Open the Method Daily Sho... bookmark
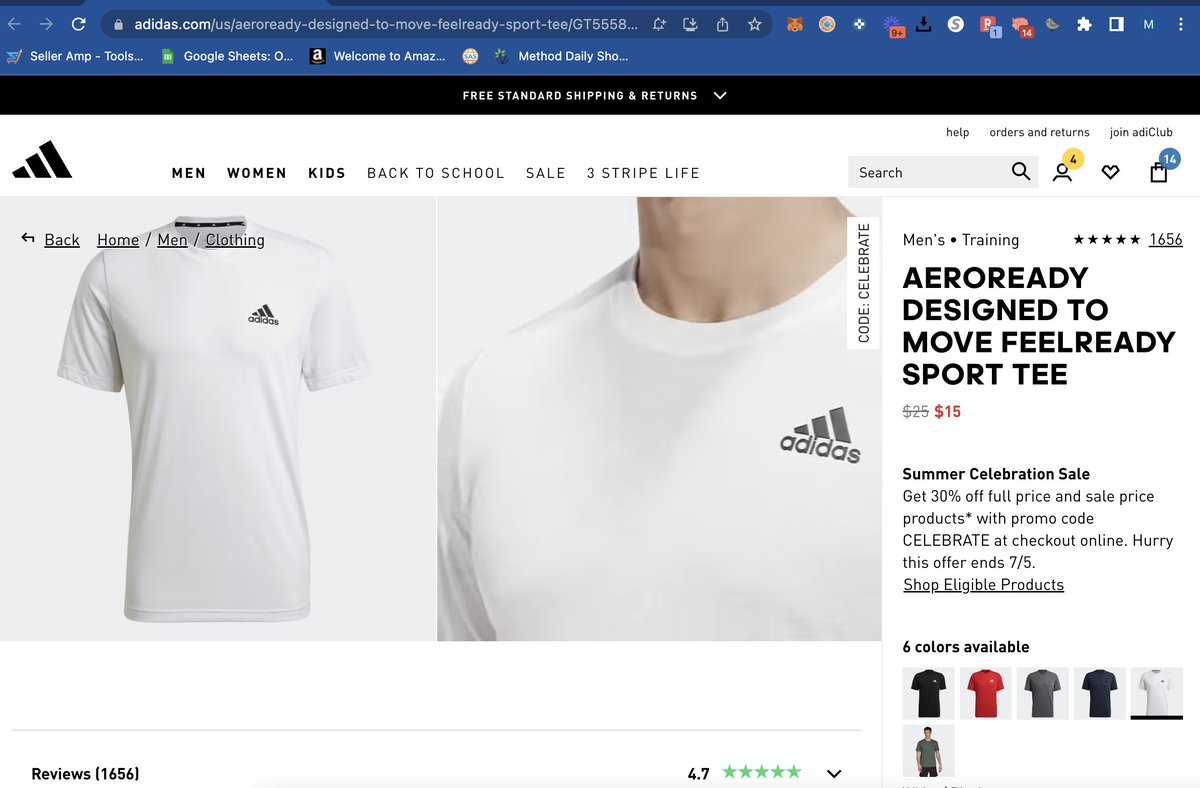The width and height of the screenshot is (1200, 788). [561, 56]
